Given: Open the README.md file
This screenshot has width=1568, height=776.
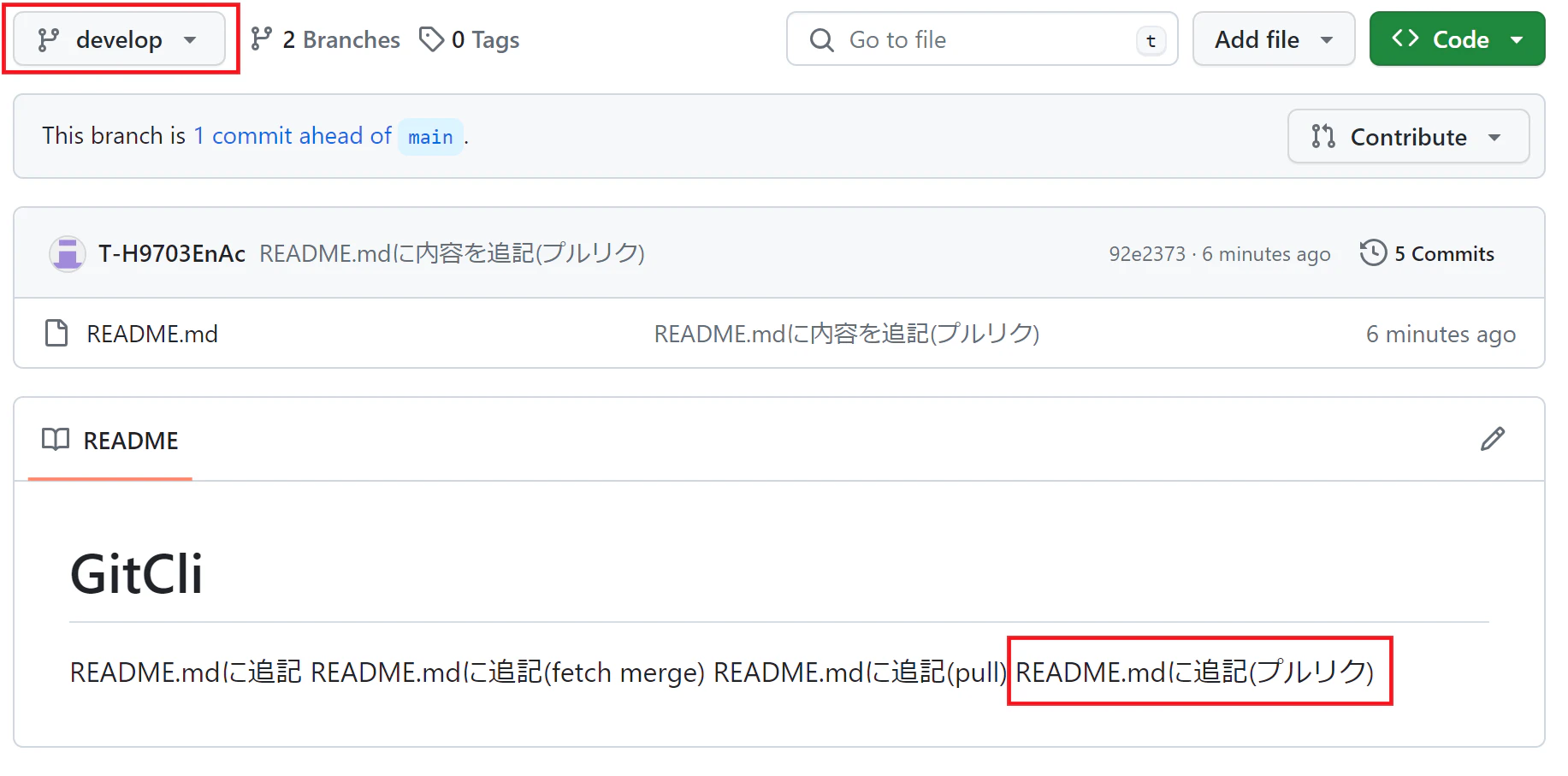Looking at the screenshot, I should click(152, 334).
